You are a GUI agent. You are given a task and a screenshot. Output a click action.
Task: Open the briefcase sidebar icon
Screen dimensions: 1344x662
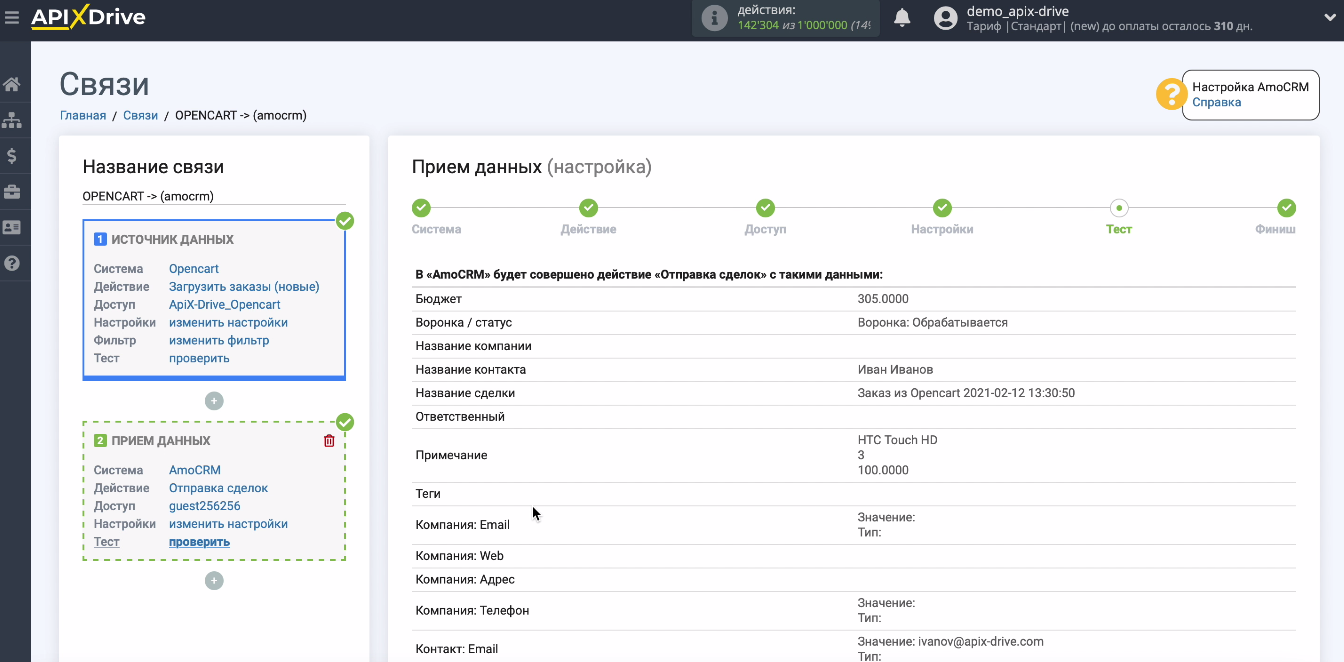(12, 192)
